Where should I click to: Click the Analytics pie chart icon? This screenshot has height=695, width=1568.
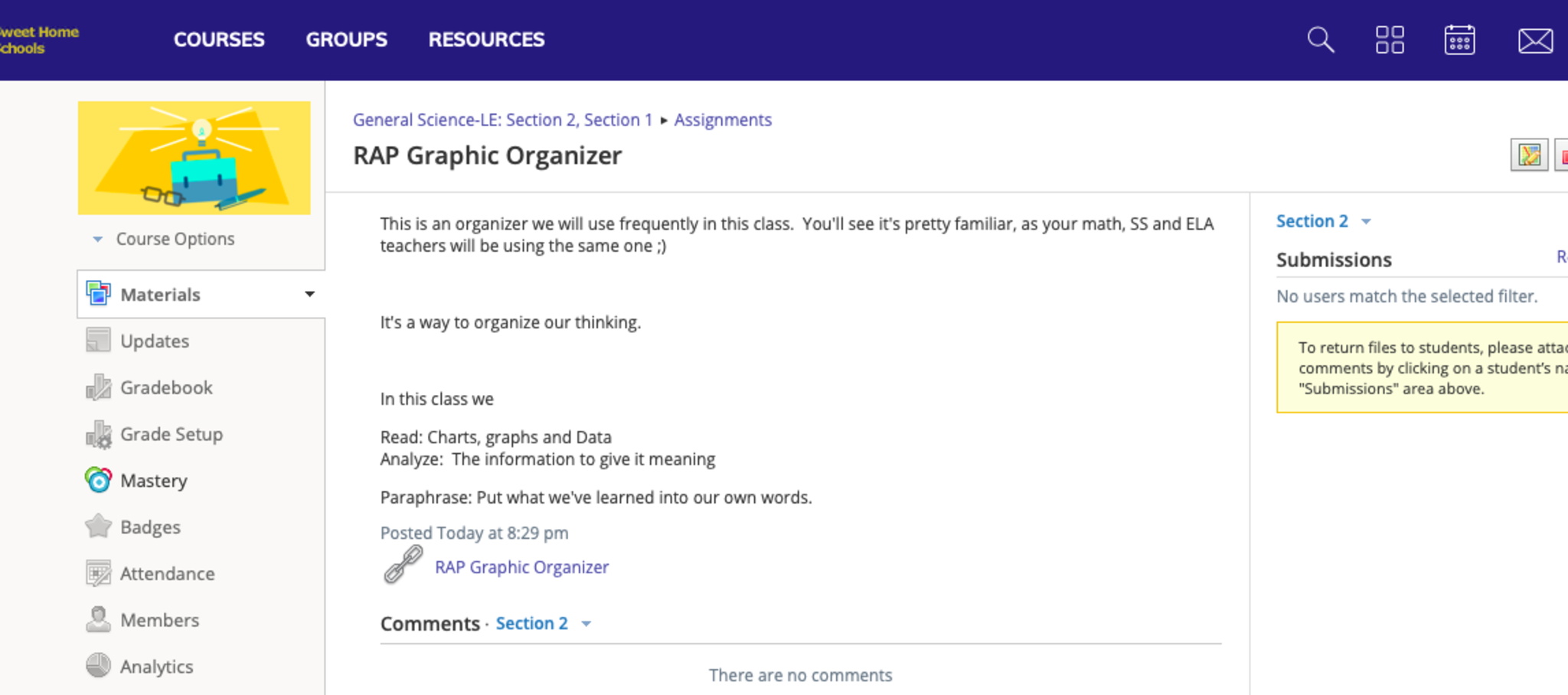[x=99, y=666]
